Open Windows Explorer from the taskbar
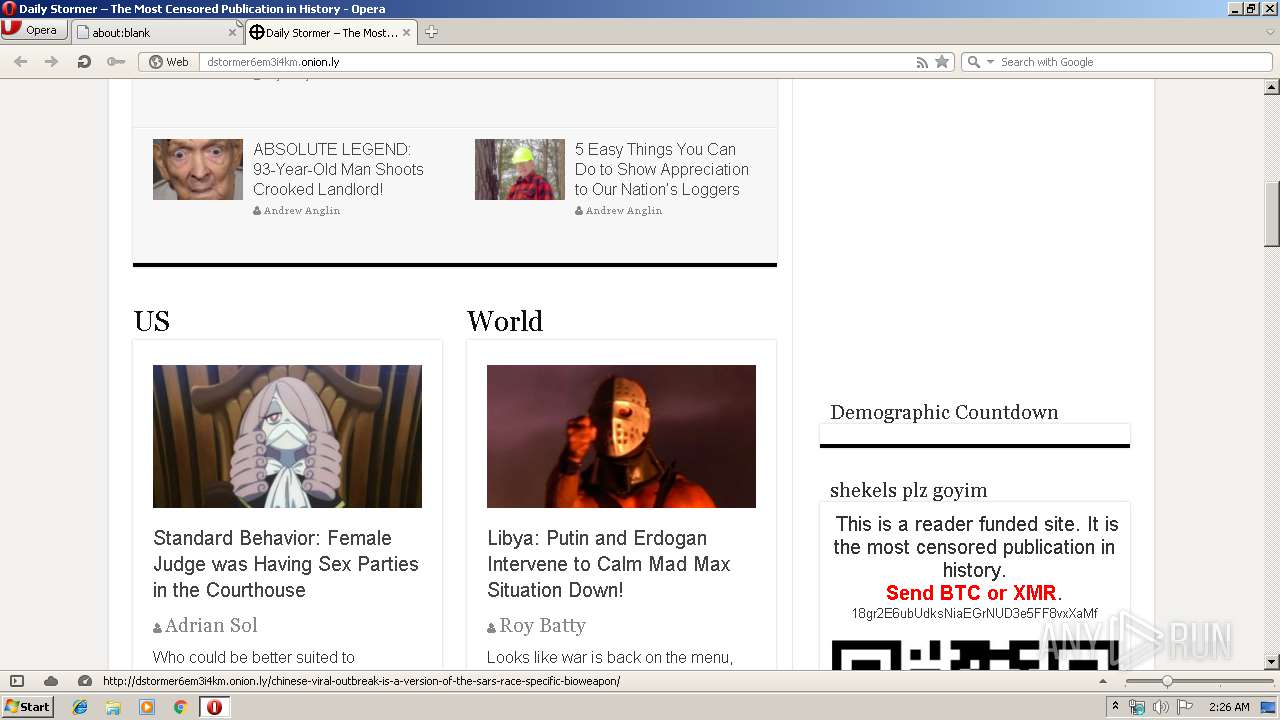This screenshot has height=720, width=1280. tap(113, 707)
